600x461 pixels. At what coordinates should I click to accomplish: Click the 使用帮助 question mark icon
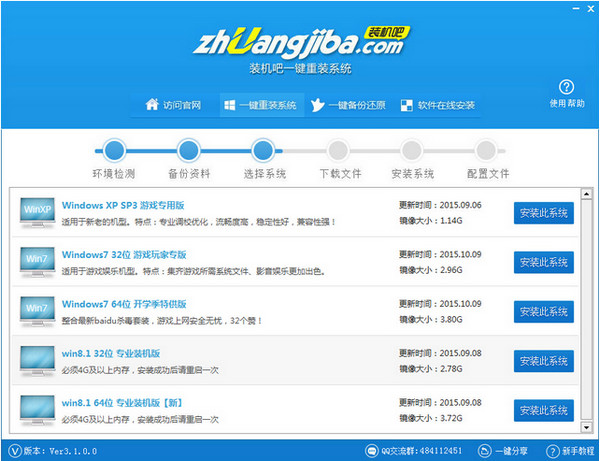[x=567, y=88]
